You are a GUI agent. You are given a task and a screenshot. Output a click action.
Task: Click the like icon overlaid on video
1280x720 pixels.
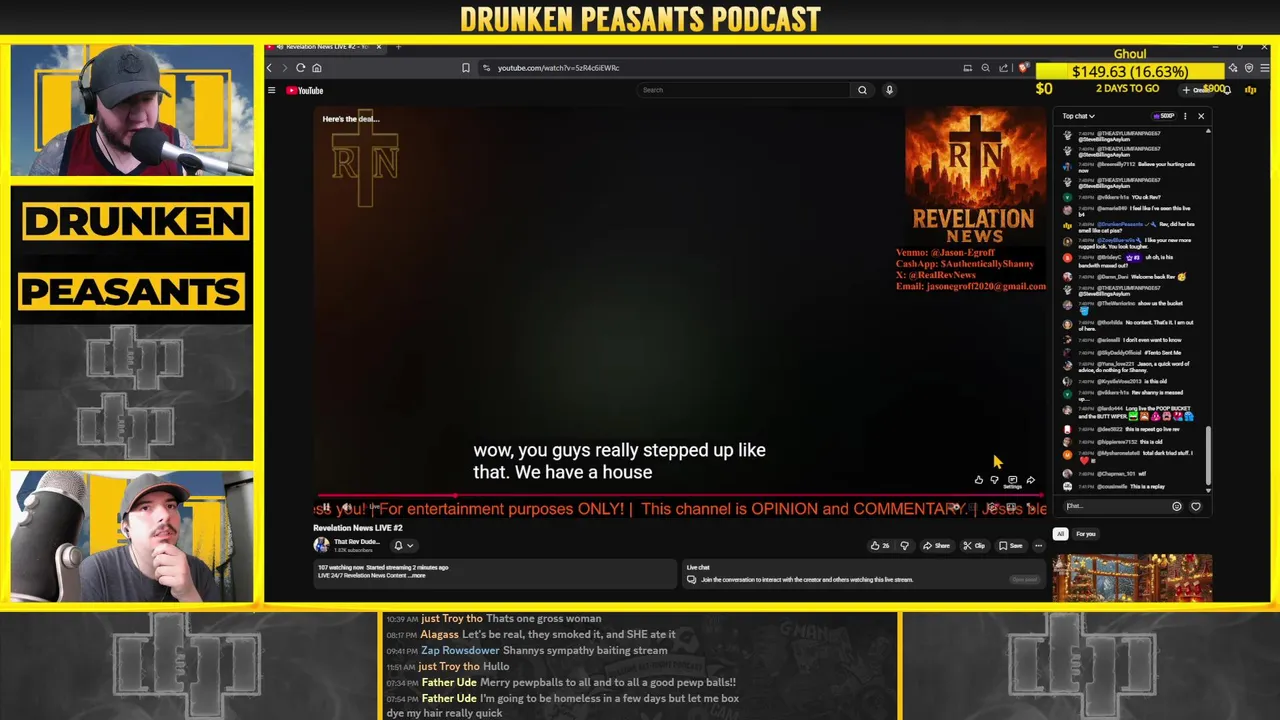click(x=978, y=480)
